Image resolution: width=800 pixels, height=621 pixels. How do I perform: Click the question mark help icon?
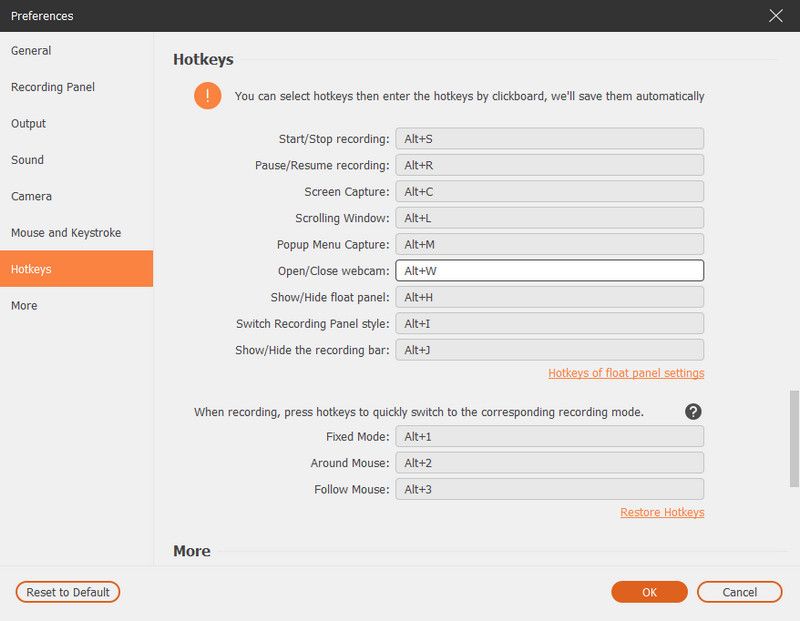pos(693,411)
